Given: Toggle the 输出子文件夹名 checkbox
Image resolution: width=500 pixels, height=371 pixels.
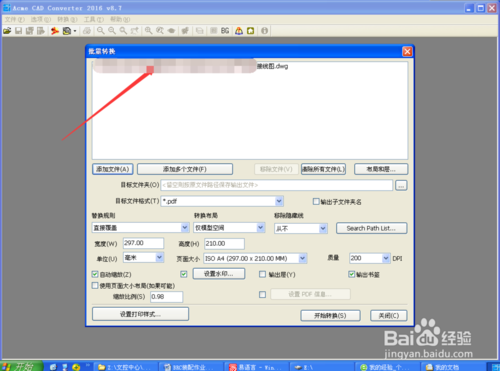Looking at the screenshot, I should (316, 201).
